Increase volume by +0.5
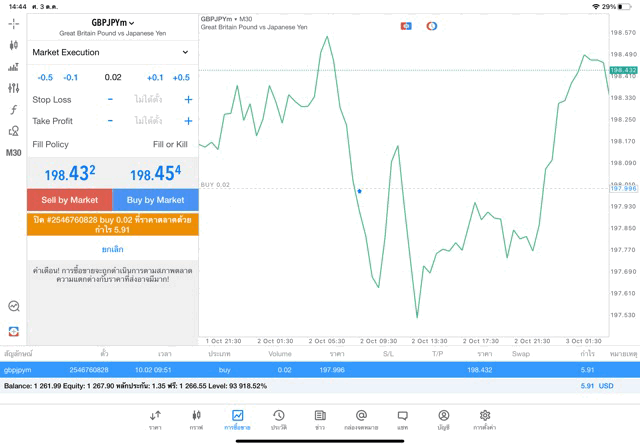640x447 pixels. tap(181, 77)
